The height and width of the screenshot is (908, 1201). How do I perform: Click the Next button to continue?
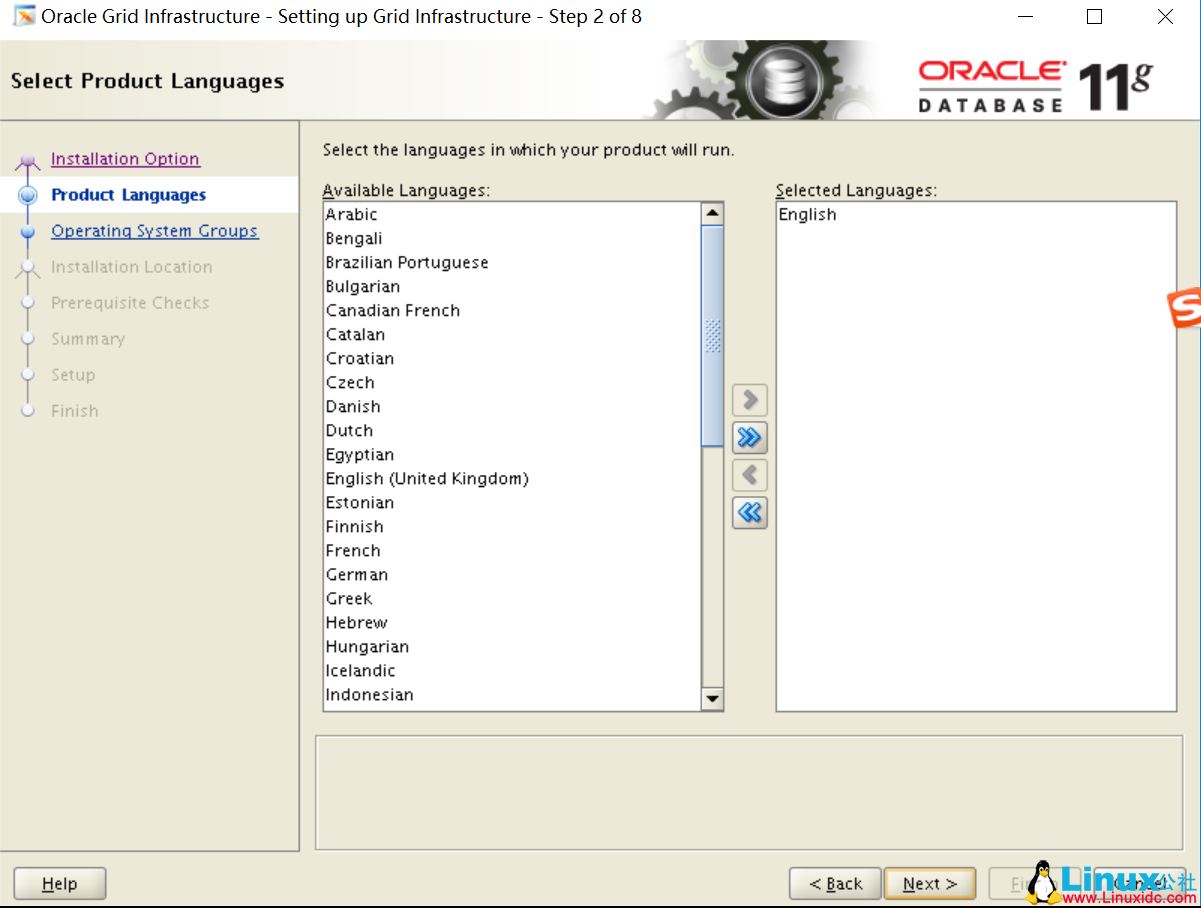(x=929, y=883)
